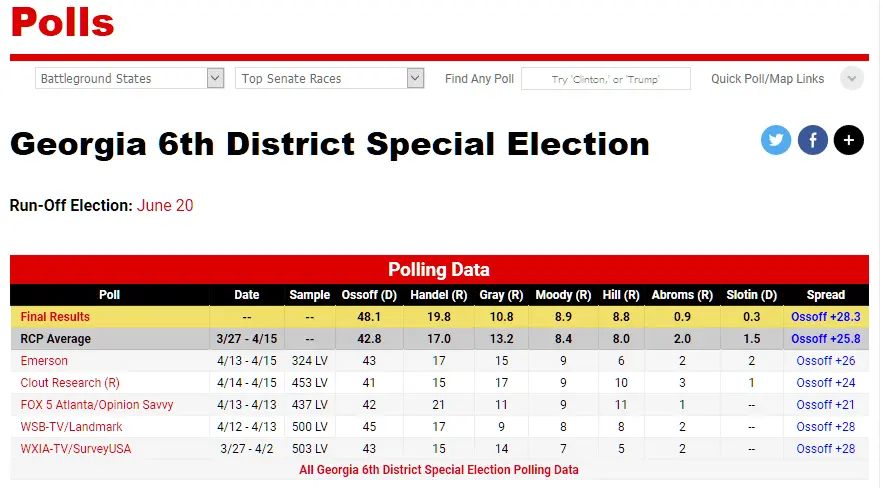Open WXIA-TV/SurveyUSA poll link

tap(75, 449)
